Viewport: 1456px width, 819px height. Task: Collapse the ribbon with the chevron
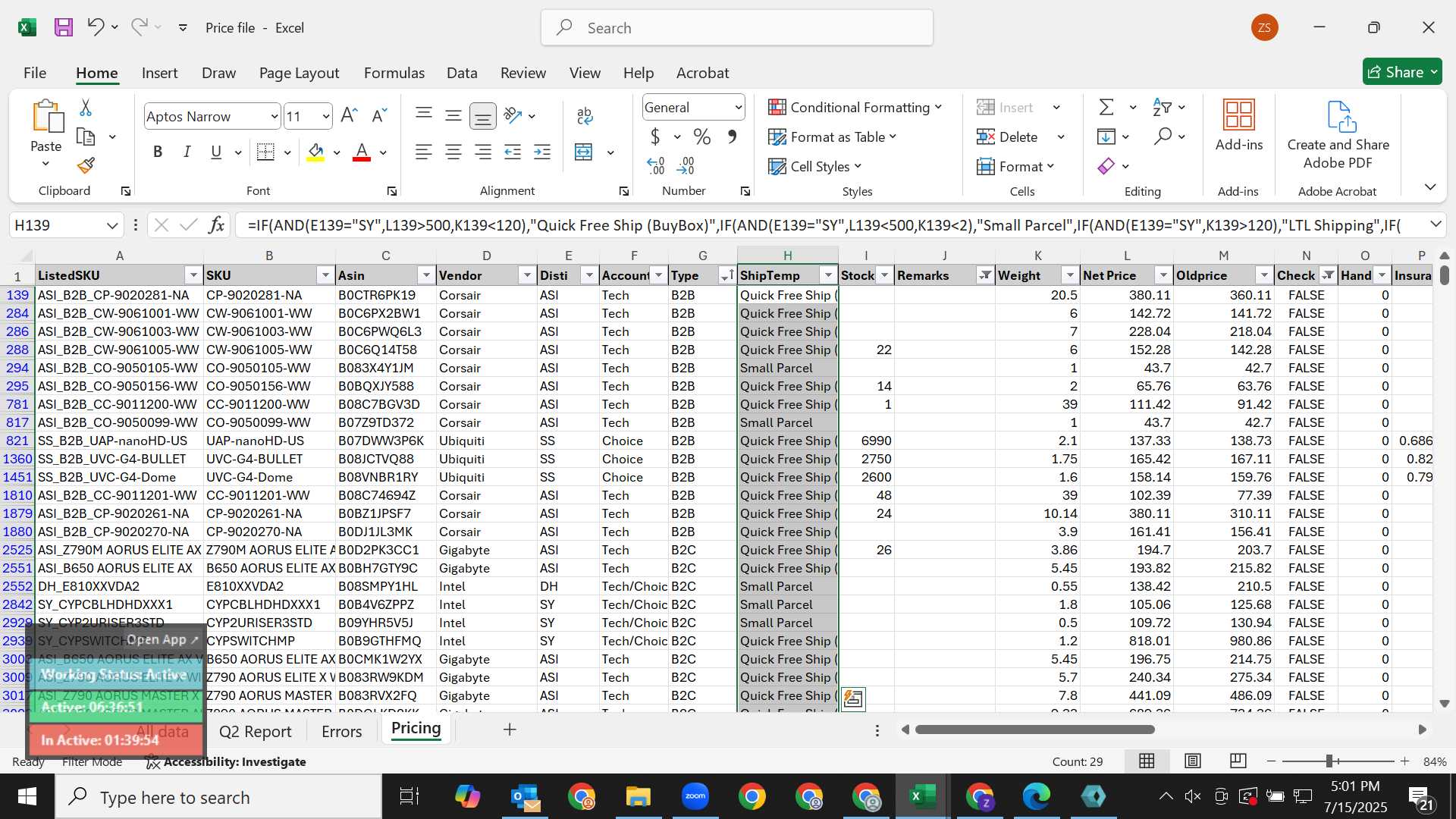(x=1430, y=187)
